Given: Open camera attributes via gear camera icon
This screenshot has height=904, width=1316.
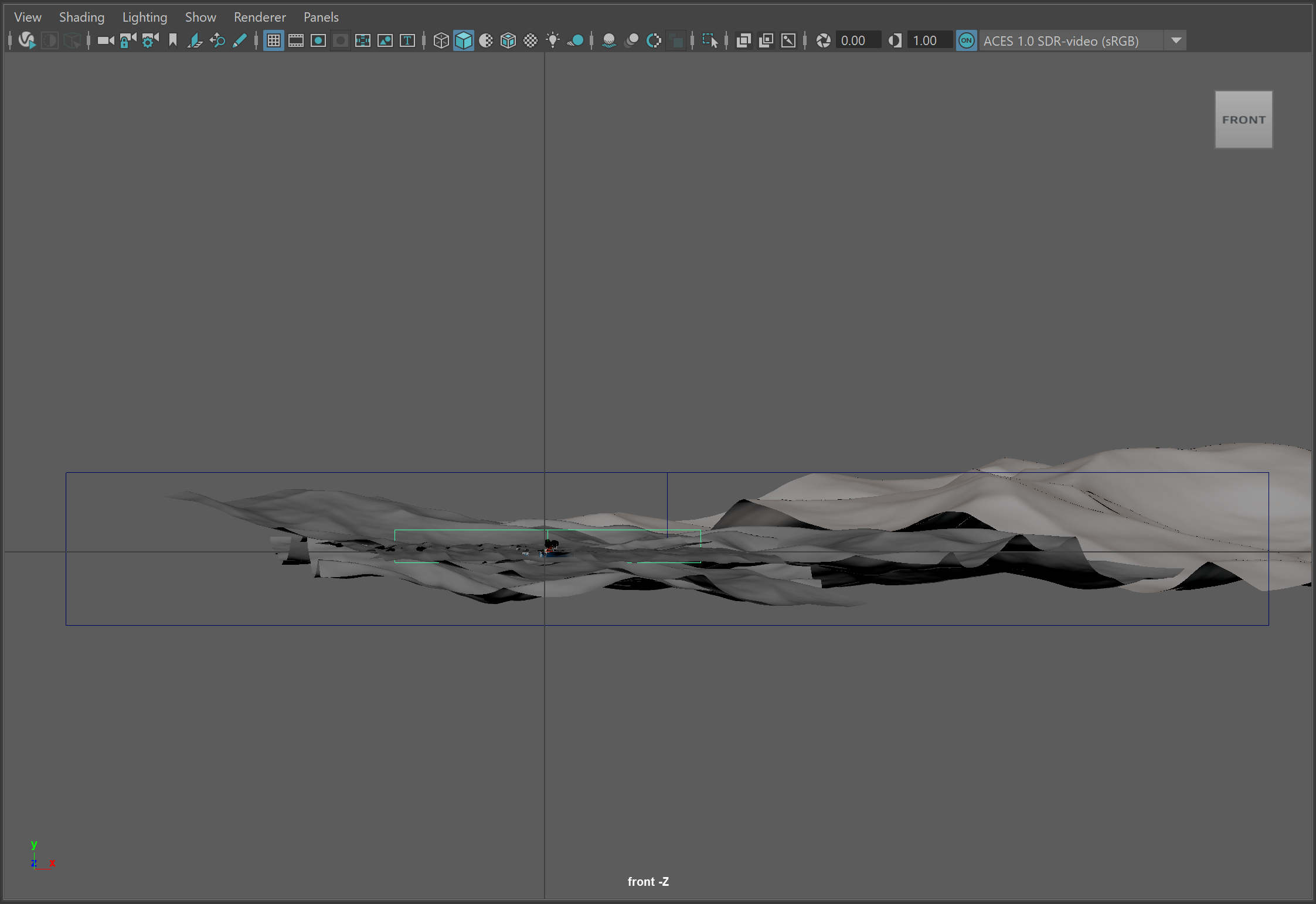Looking at the screenshot, I should point(150,40).
